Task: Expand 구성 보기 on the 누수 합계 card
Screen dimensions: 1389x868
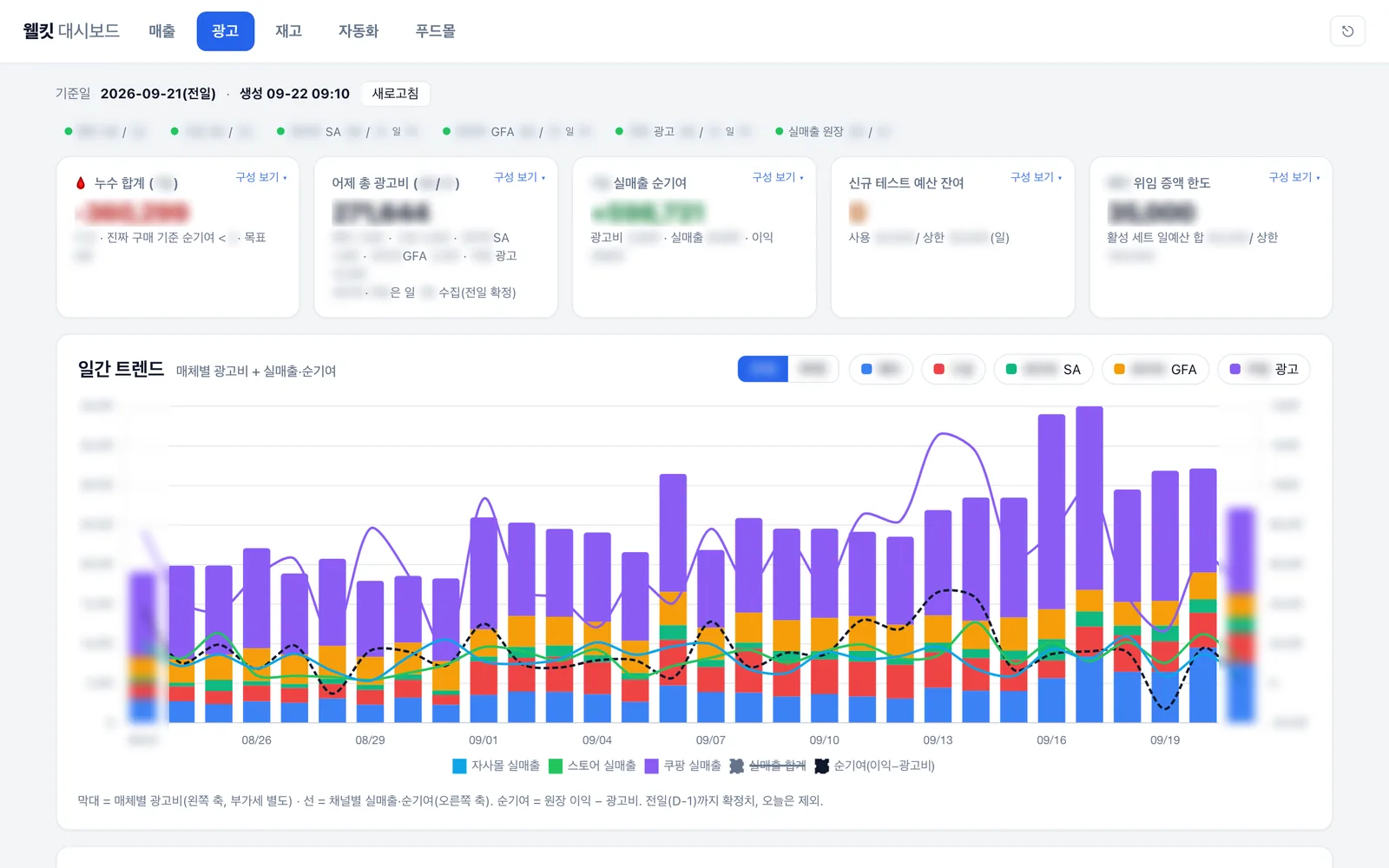Action: [x=261, y=177]
